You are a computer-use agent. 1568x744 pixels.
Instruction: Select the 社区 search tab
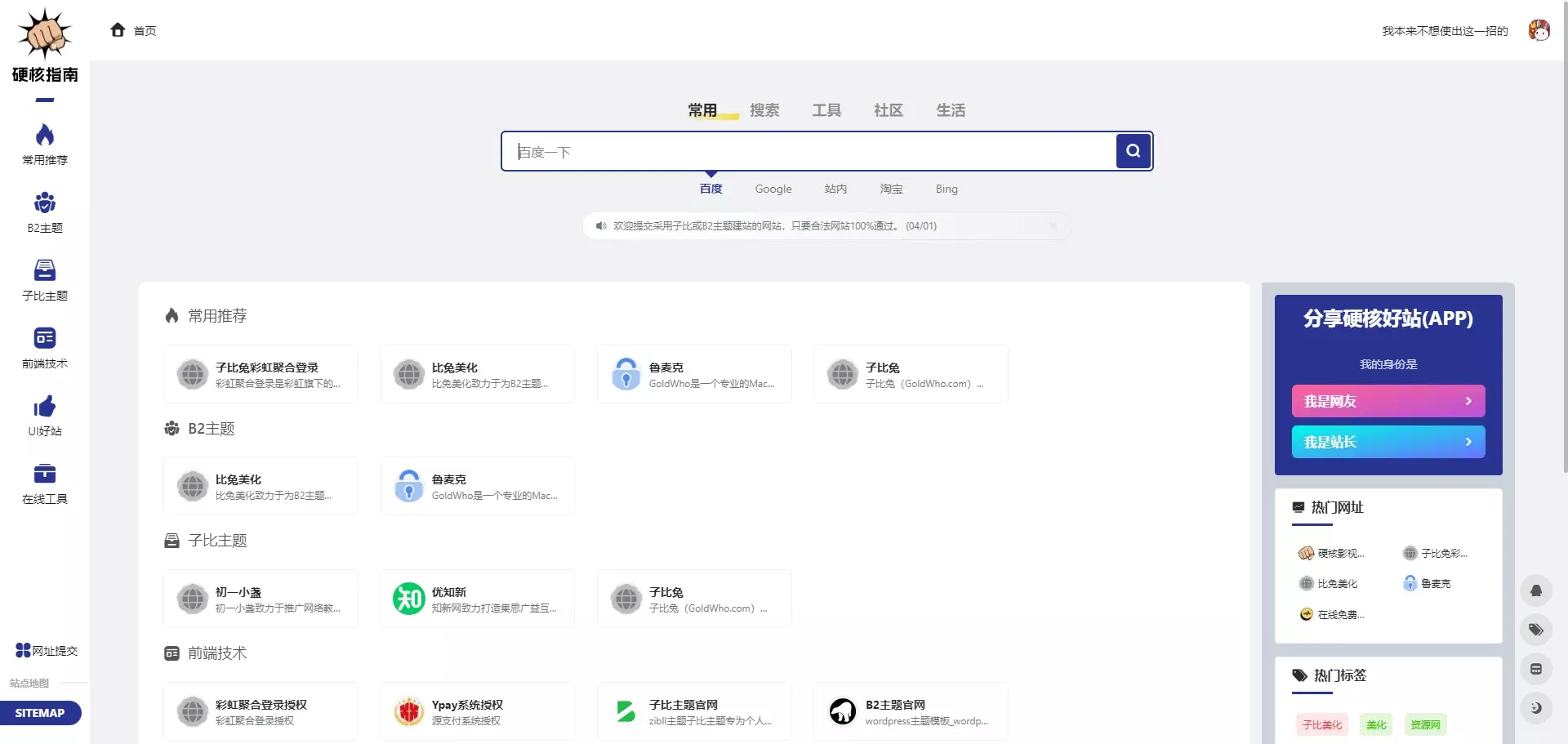pyautogui.click(x=889, y=110)
